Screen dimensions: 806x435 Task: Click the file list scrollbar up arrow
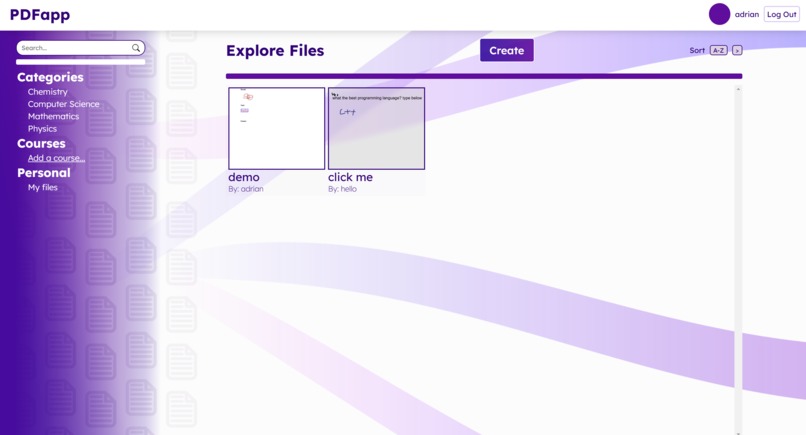click(x=738, y=89)
